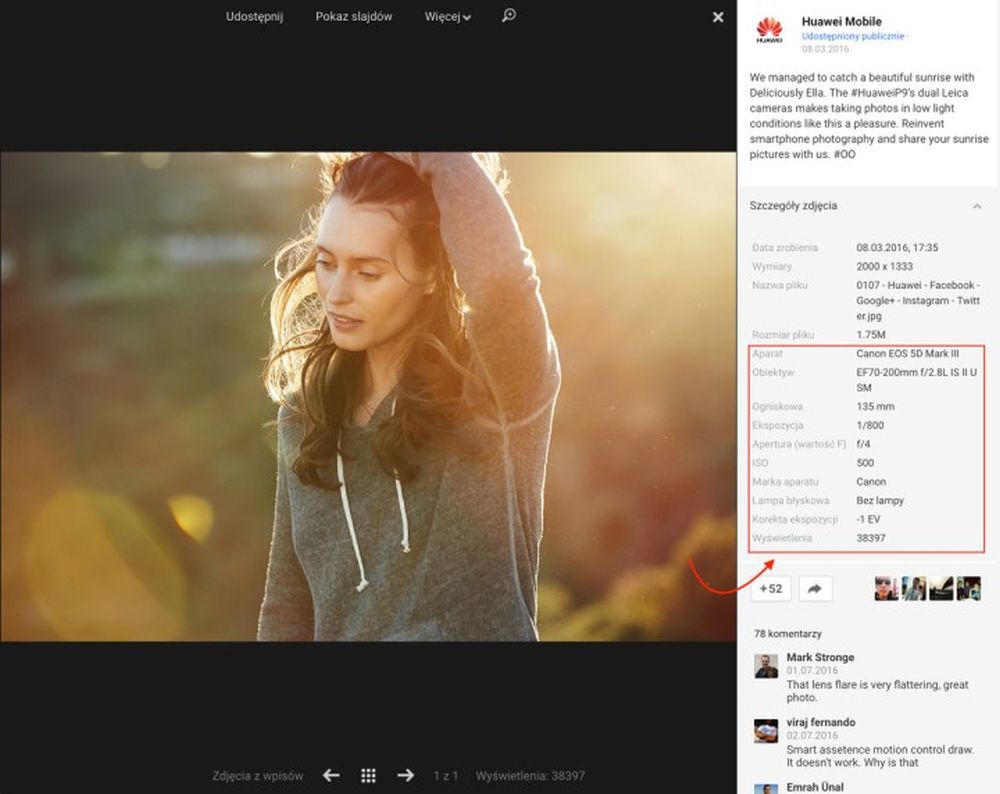The width and height of the screenshot is (1000, 794).
Task: Select the 'Bez lampy' flash value
Action: pos(880,500)
